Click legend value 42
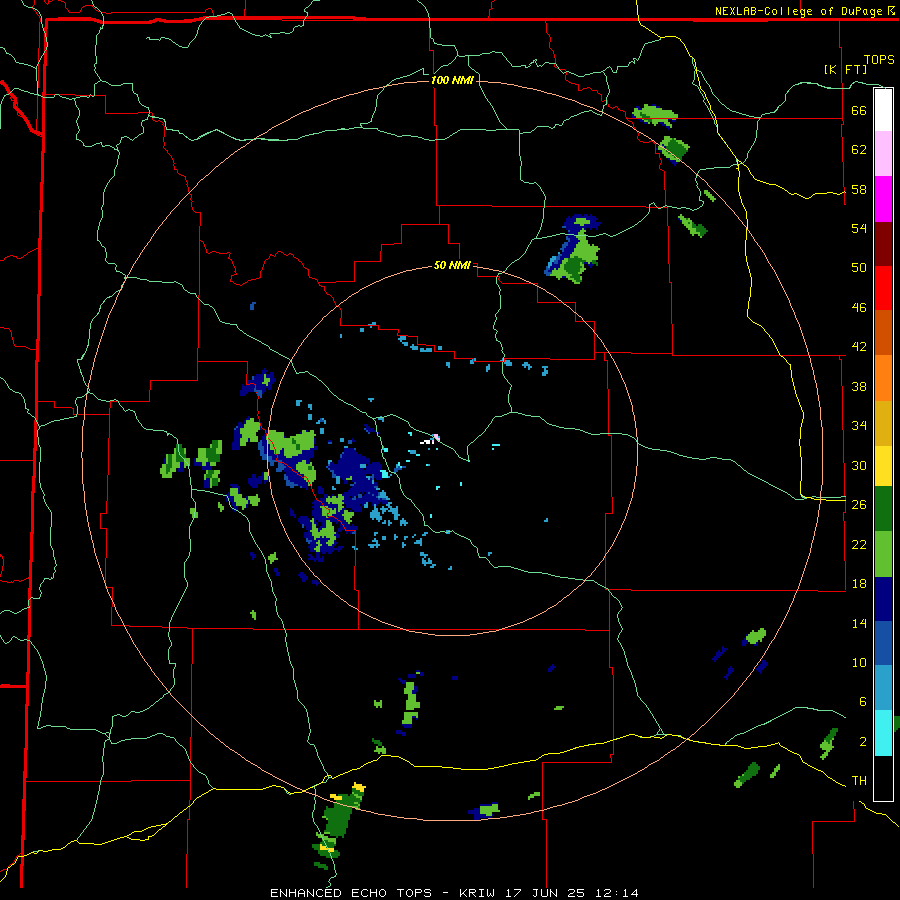 859,347
